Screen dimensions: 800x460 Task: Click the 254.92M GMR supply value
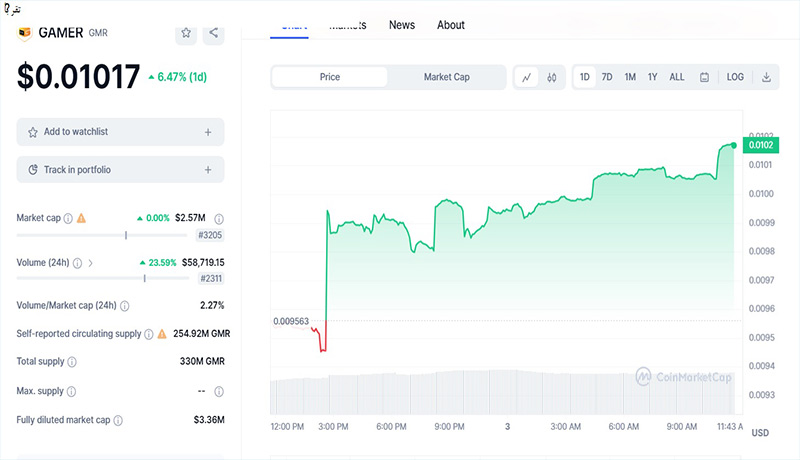(x=202, y=334)
